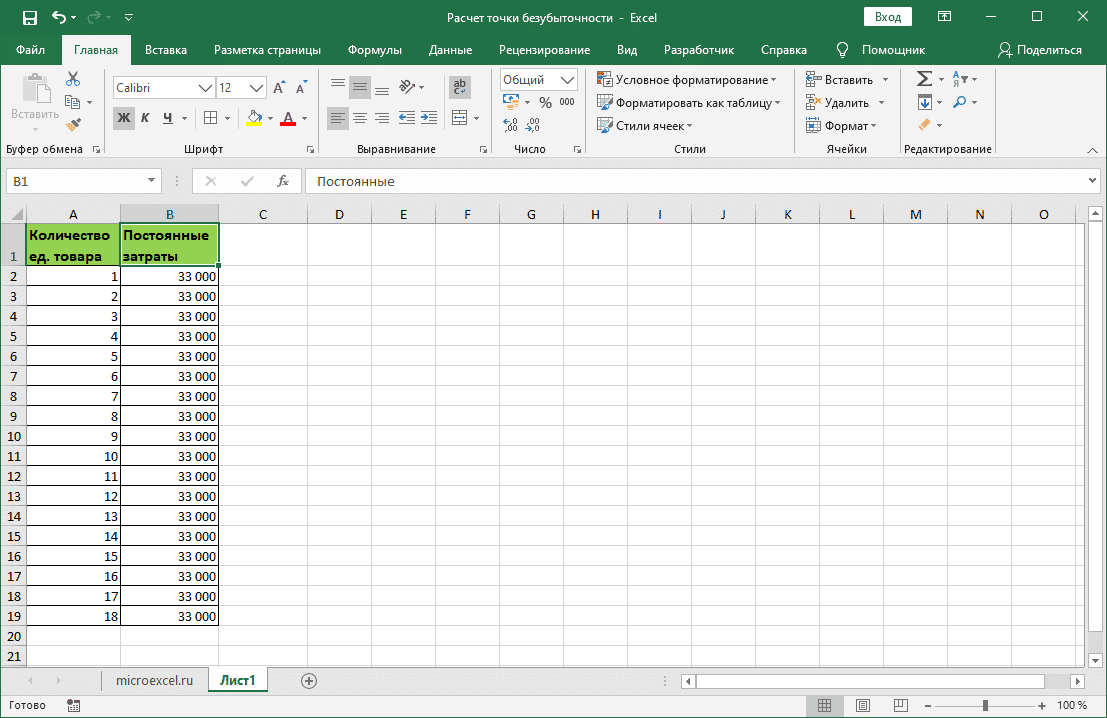The image size is (1107, 718).
Task: Toggle wrap text button
Action: 460,88
